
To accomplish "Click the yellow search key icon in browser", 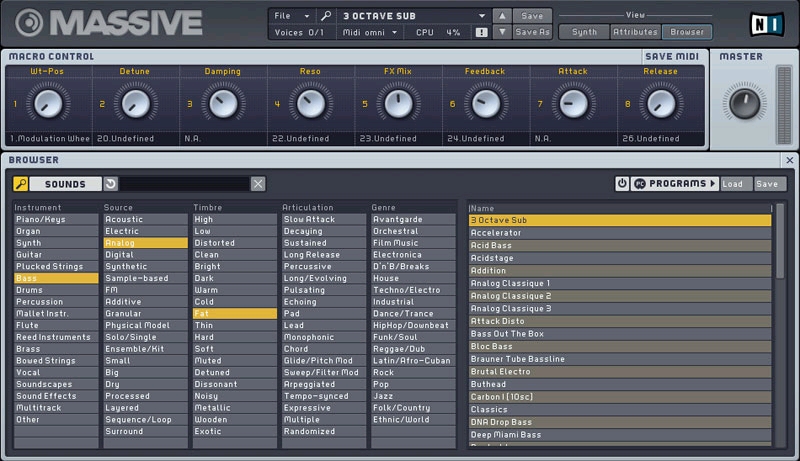I will pyautogui.click(x=20, y=184).
